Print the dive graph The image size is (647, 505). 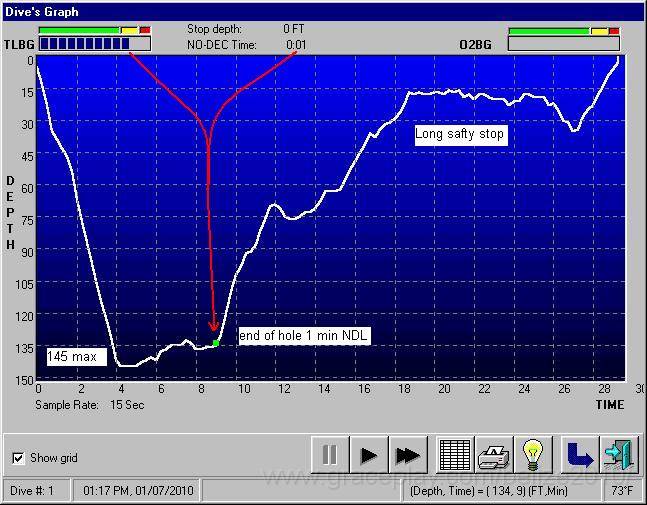[x=494, y=456]
